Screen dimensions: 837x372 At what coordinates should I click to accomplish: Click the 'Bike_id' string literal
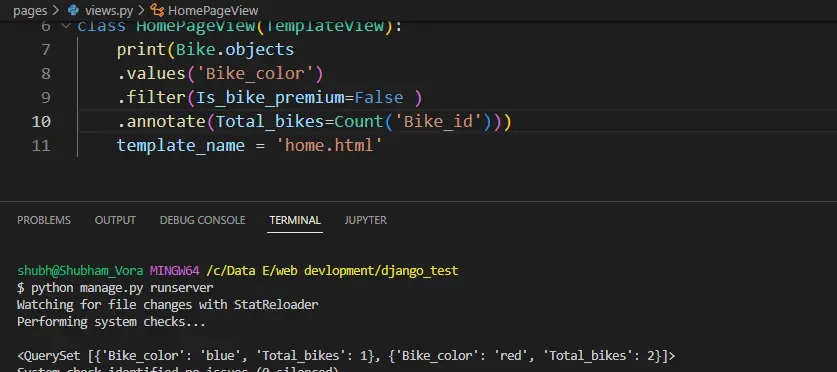(438, 122)
